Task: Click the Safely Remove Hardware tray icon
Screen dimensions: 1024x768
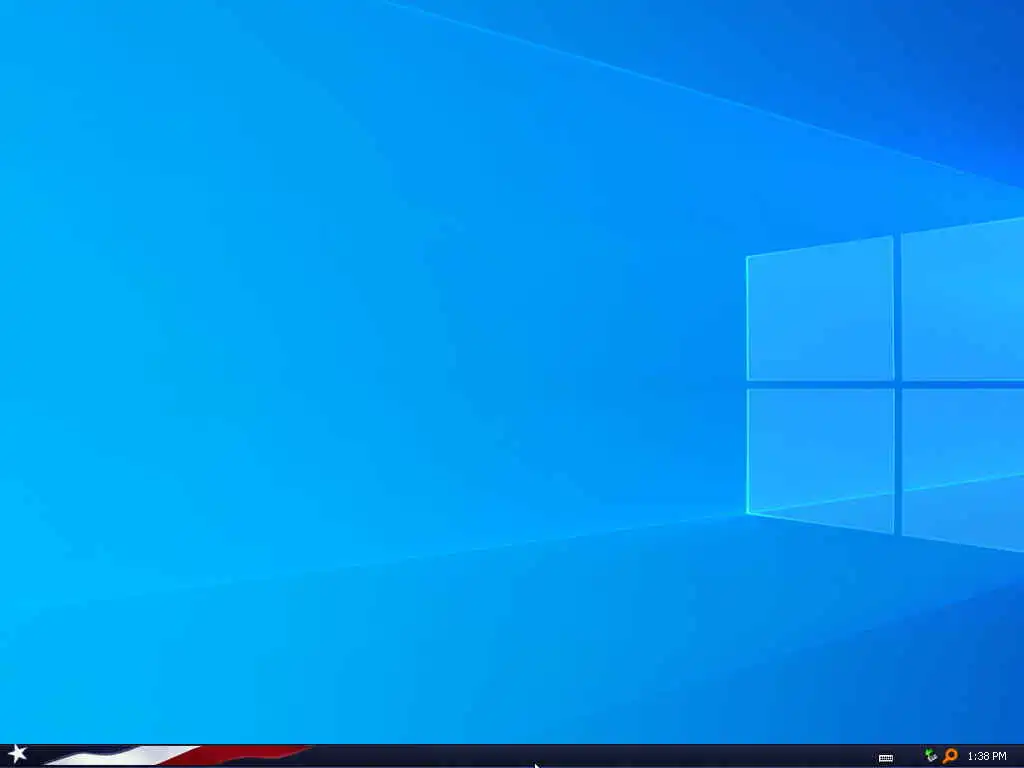Action: pyautogui.click(x=931, y=756)
